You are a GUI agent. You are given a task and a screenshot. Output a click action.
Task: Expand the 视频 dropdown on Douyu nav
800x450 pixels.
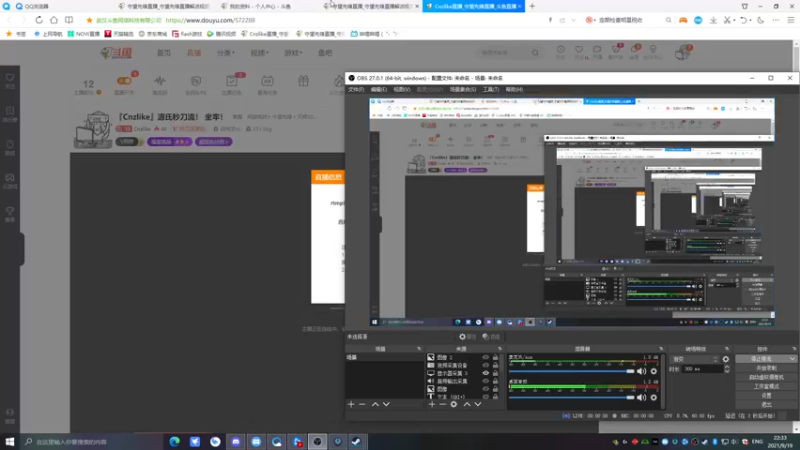point(259,53)
